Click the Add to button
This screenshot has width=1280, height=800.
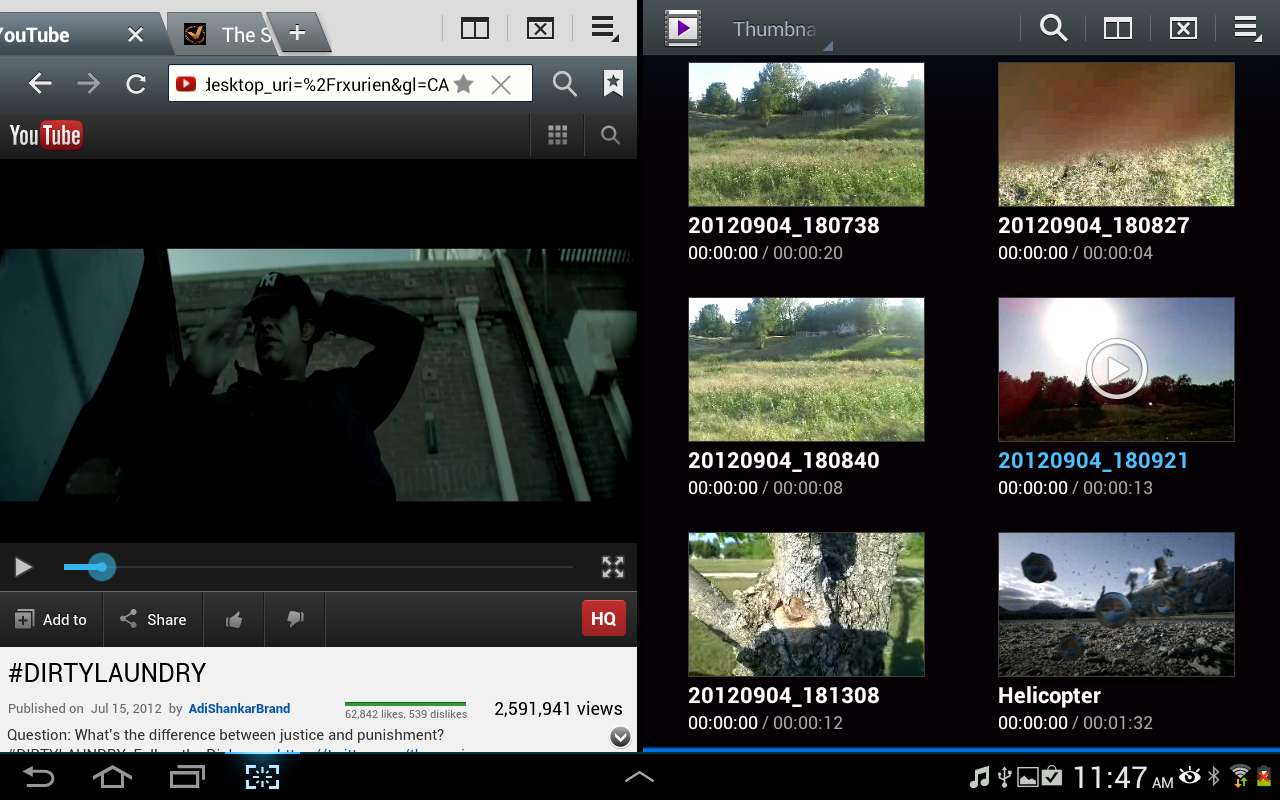tap(51, 620)
